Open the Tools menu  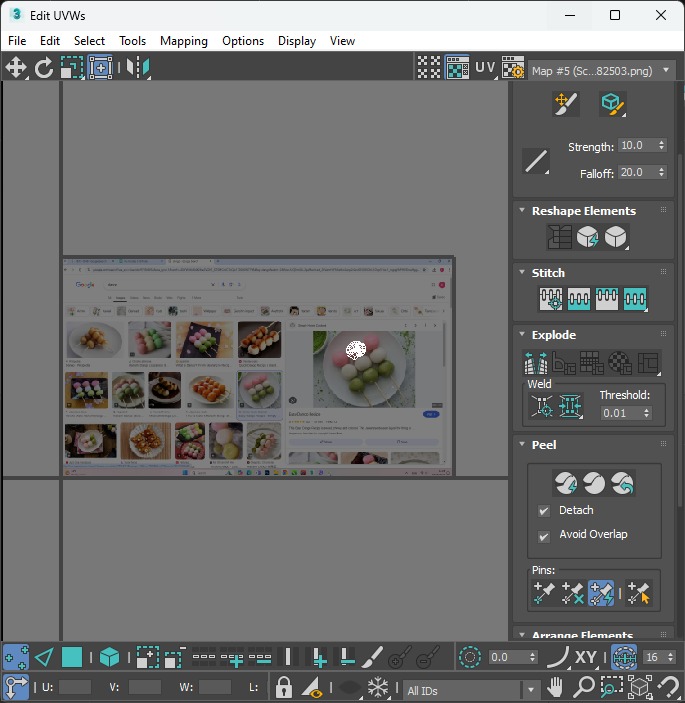tap(132, 41)
